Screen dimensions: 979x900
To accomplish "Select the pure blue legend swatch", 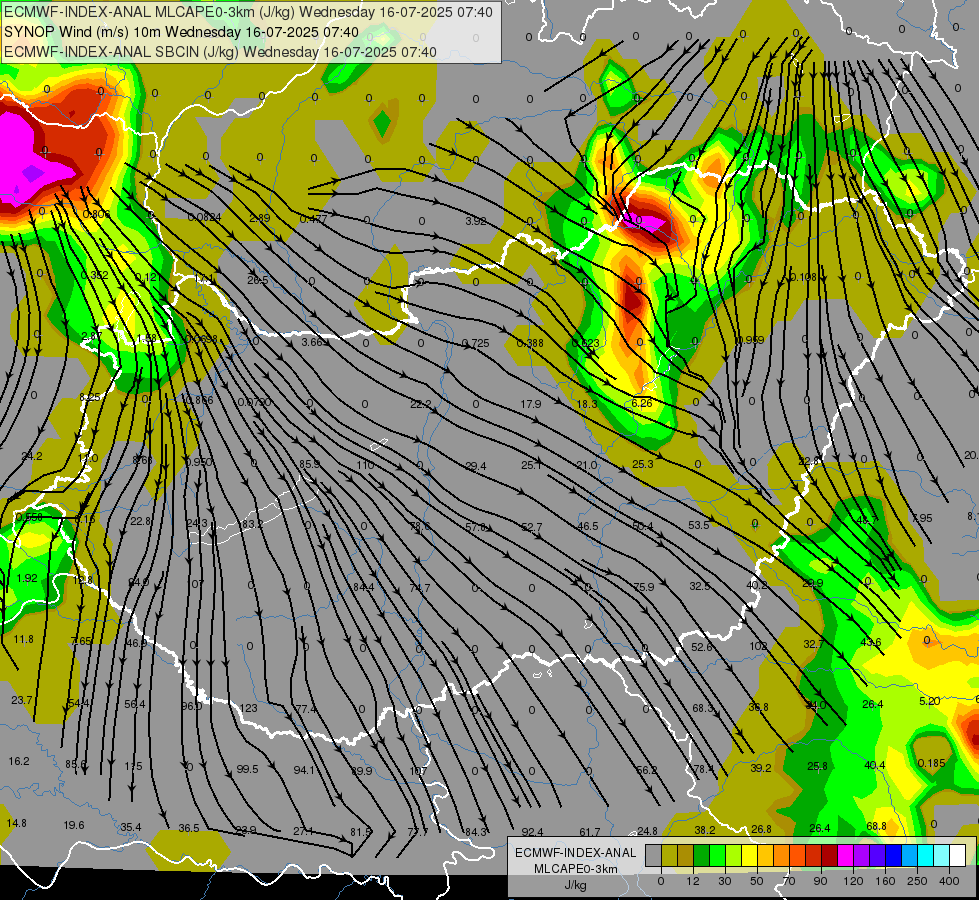I will [x=893, y=855].
